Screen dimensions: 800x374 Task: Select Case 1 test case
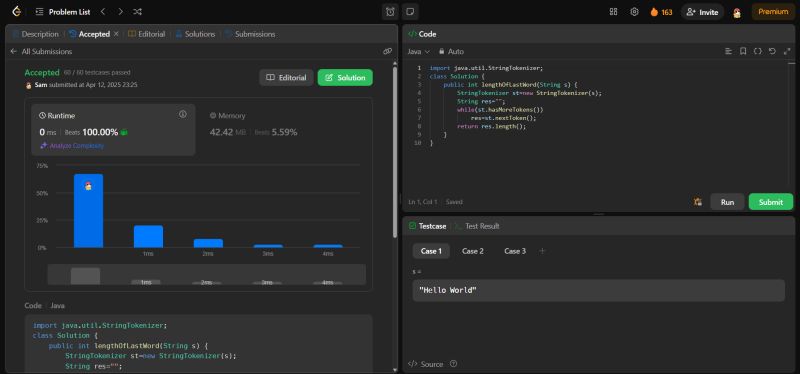[x=431, y=251]
